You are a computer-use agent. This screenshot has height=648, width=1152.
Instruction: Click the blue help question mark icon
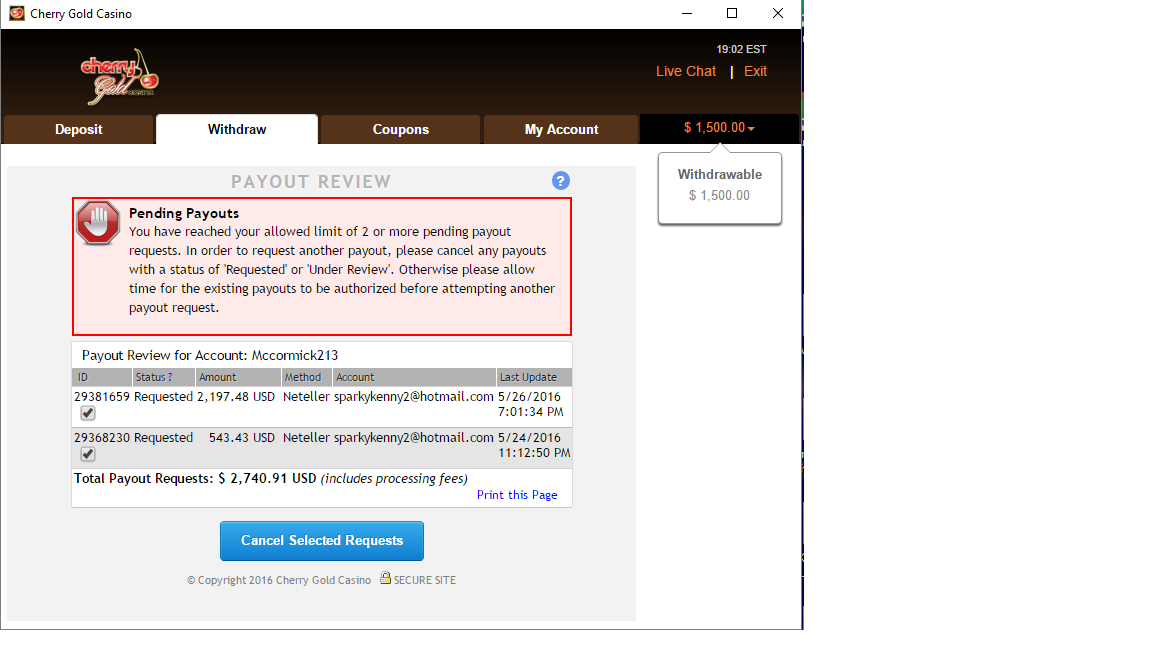coord(561,181)
